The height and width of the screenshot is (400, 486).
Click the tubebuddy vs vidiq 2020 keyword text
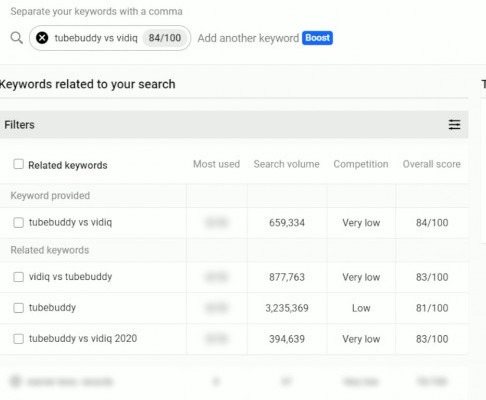pos(83,339)
